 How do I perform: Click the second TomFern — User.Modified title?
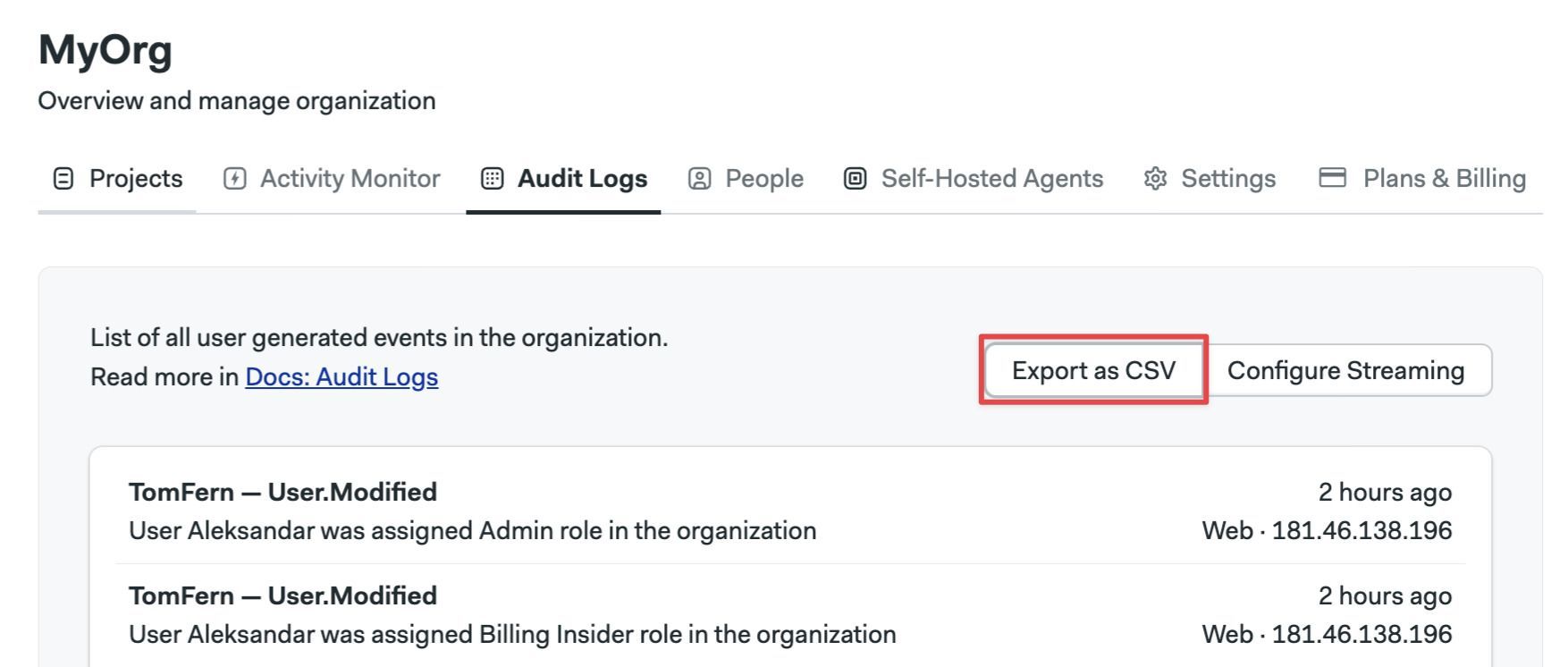point(282,595)
